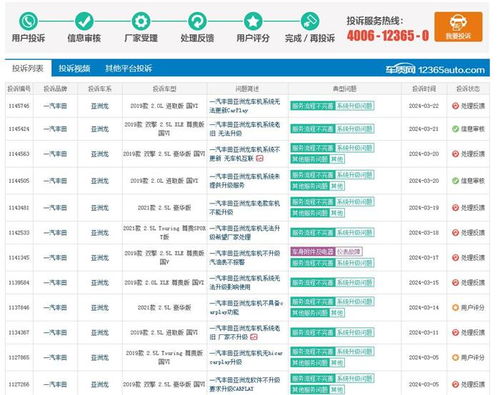Click complaint number 1145746
Image resolution: width=500 pixels, height=395 pixels.
click(19, 106)
